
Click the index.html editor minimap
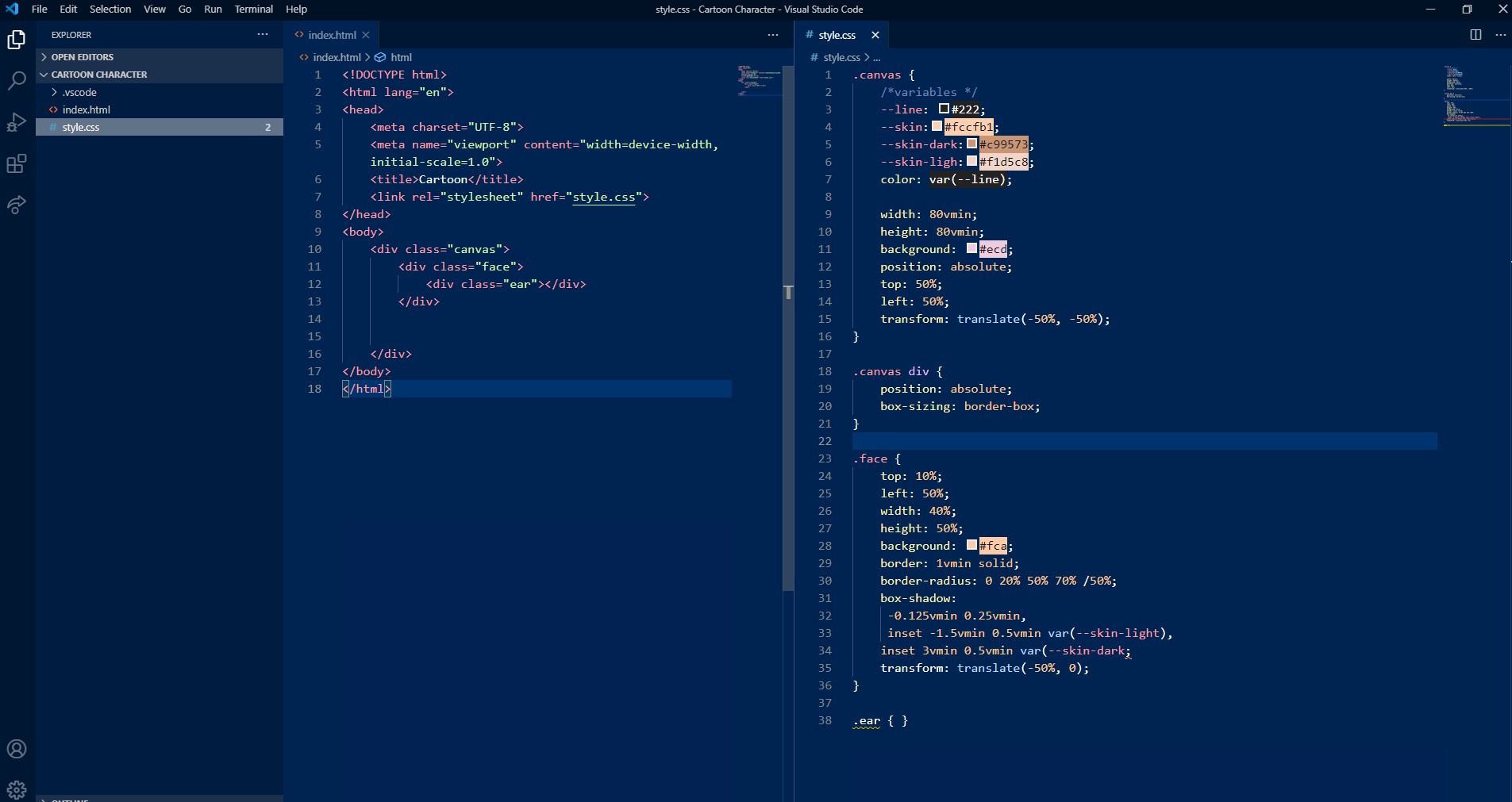tap(759, 80)
